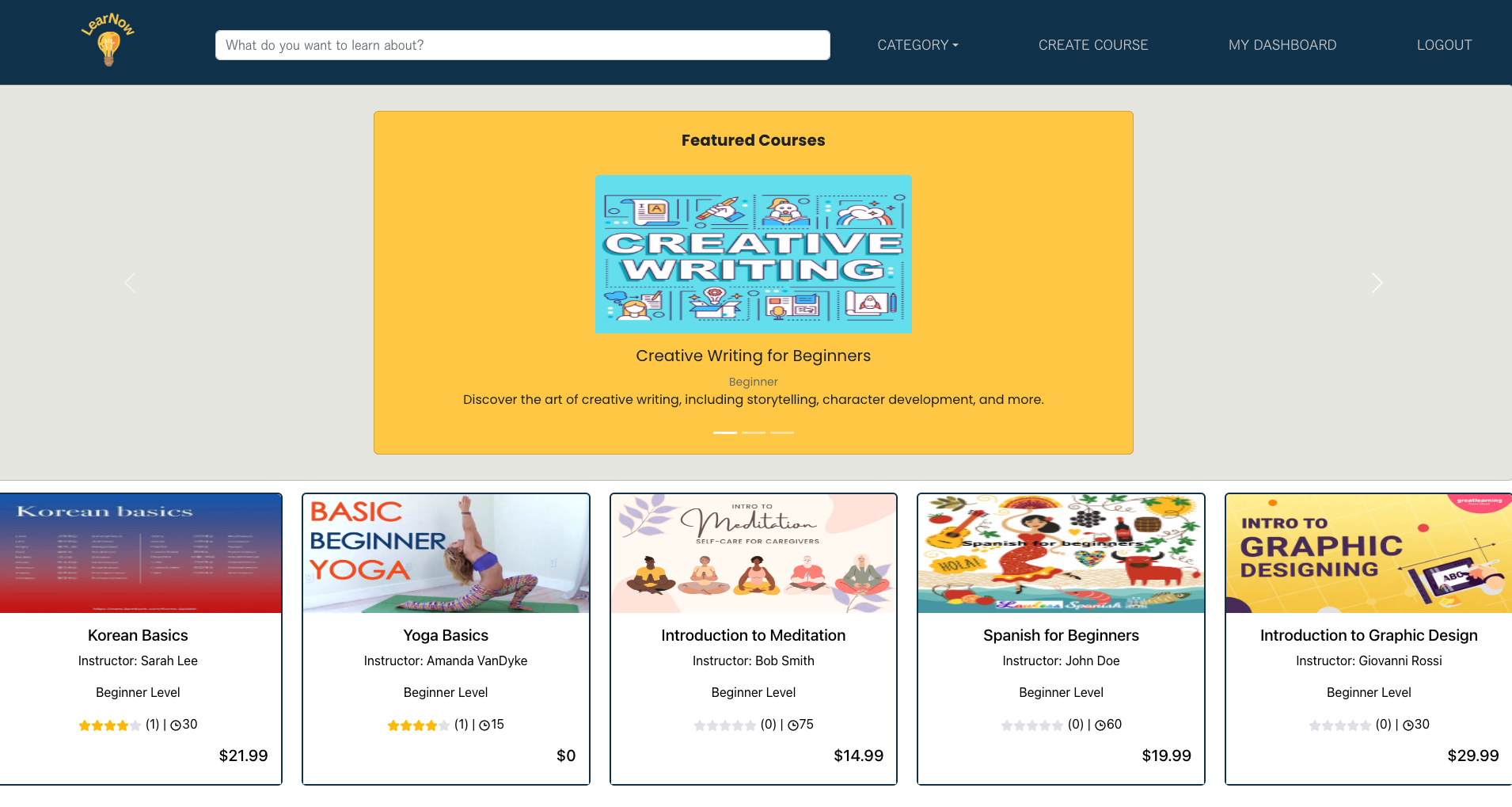Go to previous featured course arrow

(x=130, y=283)
